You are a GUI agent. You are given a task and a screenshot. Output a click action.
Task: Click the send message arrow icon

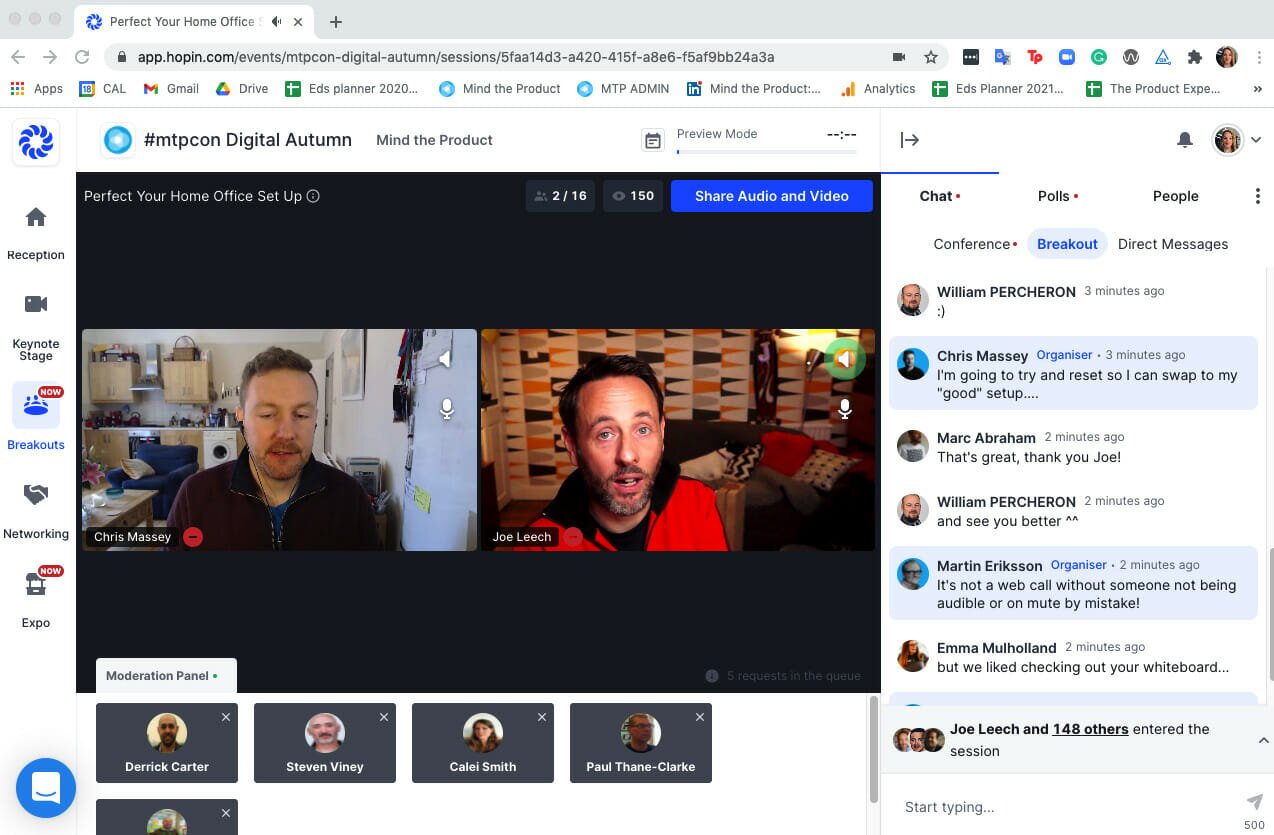(1254, 802)
